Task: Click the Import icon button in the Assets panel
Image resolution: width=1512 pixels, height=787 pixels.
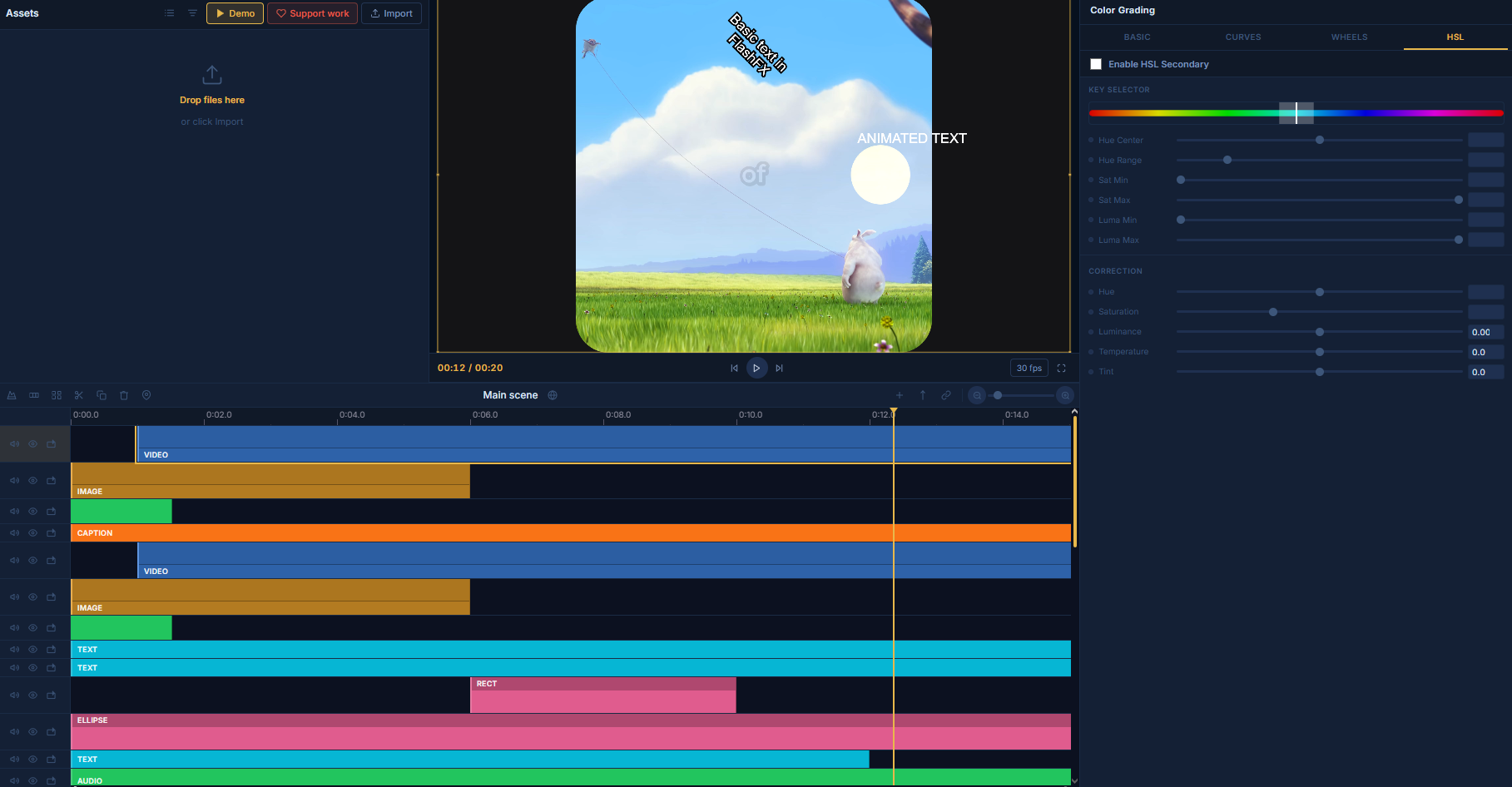Action: pyautogui.click(x=391, y=13)
